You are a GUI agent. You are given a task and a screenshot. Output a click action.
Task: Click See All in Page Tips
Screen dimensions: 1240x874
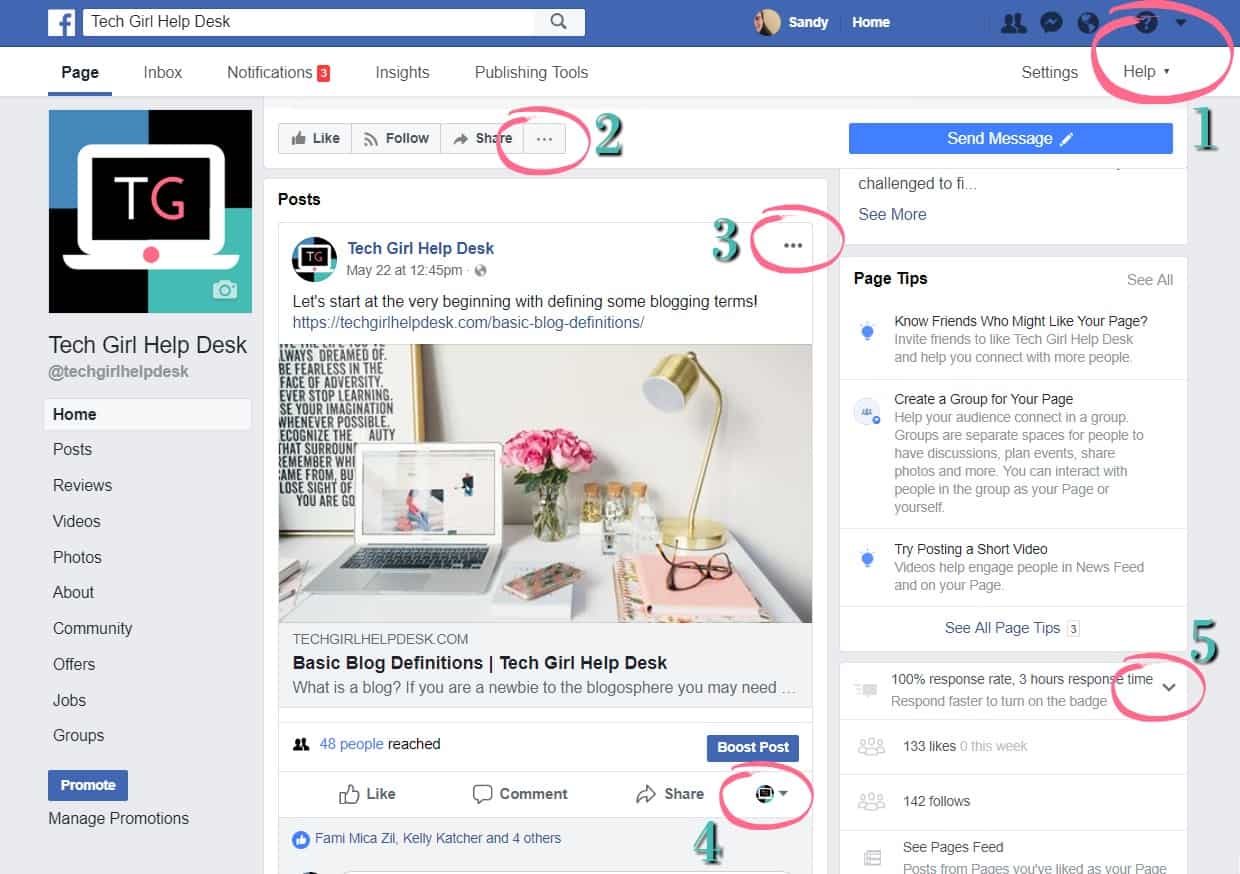[1150, 280]
